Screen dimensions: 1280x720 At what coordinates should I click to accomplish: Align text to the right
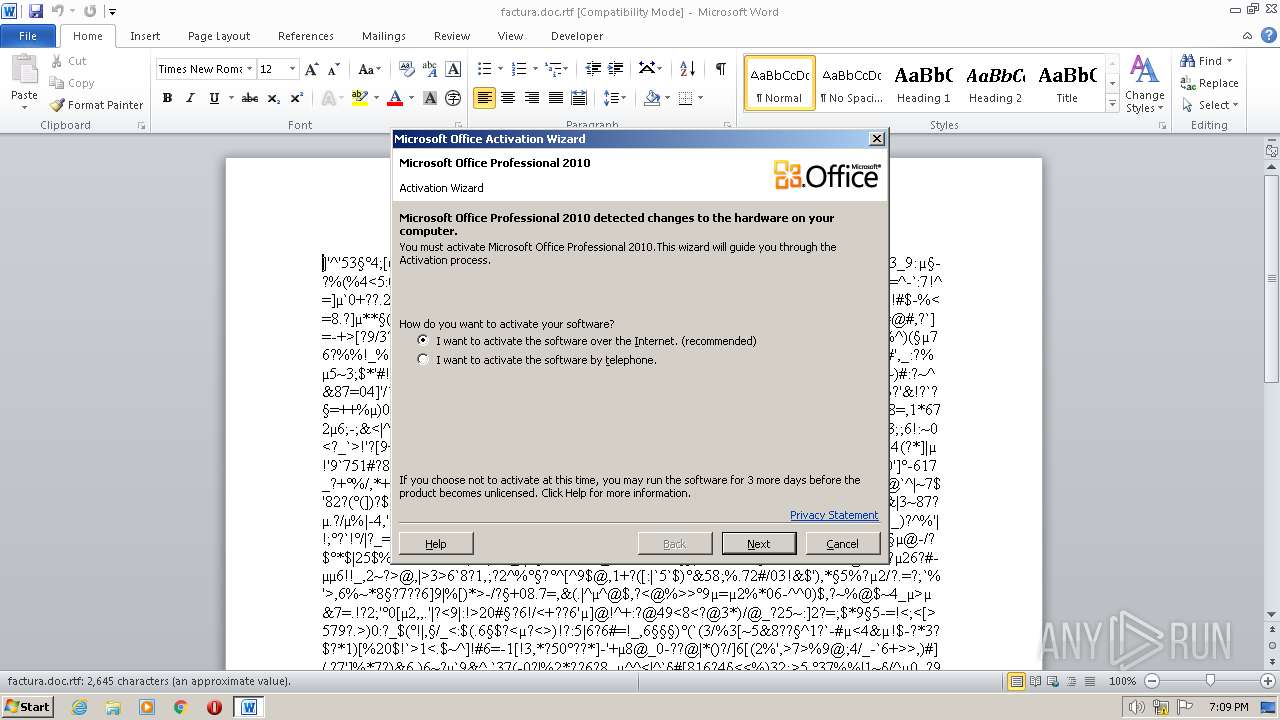pos(532,98)
